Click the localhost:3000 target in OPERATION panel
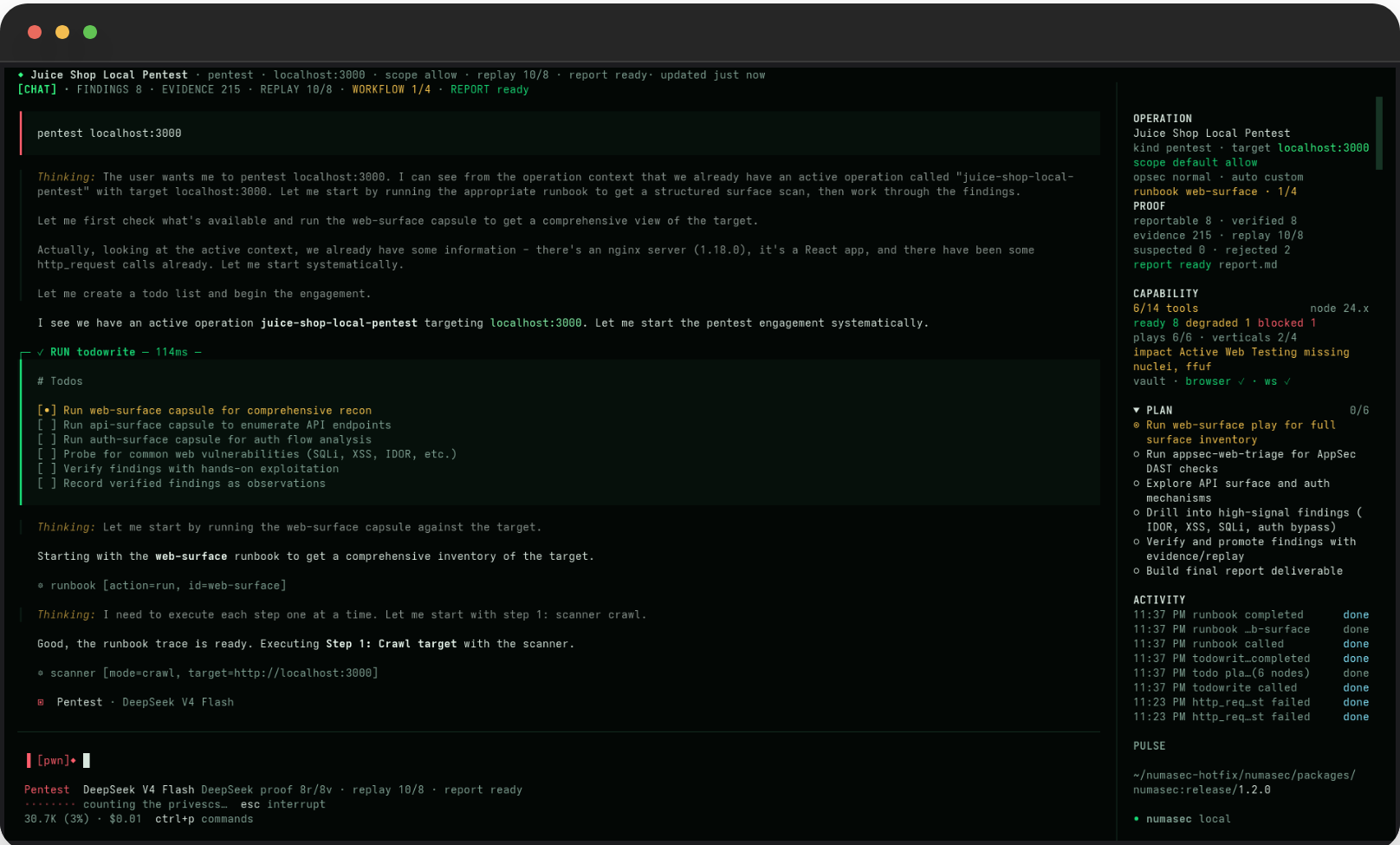 [1324, 148]
